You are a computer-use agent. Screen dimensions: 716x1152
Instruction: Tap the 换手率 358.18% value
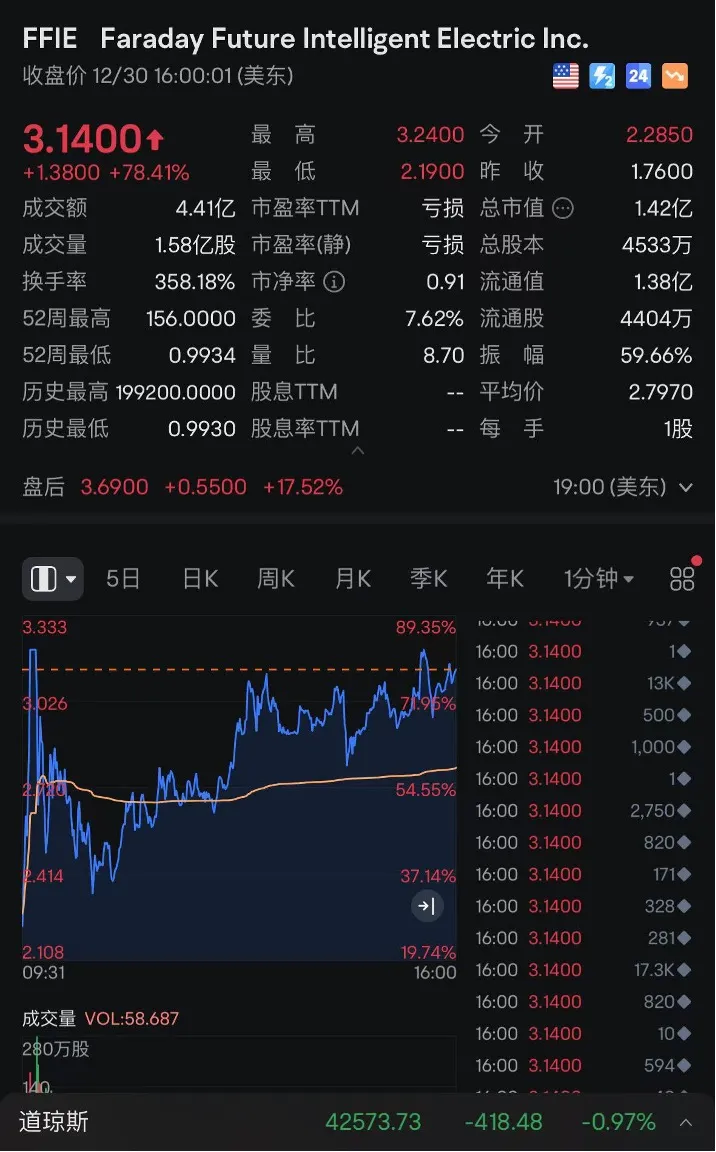[x=195, y=282]
